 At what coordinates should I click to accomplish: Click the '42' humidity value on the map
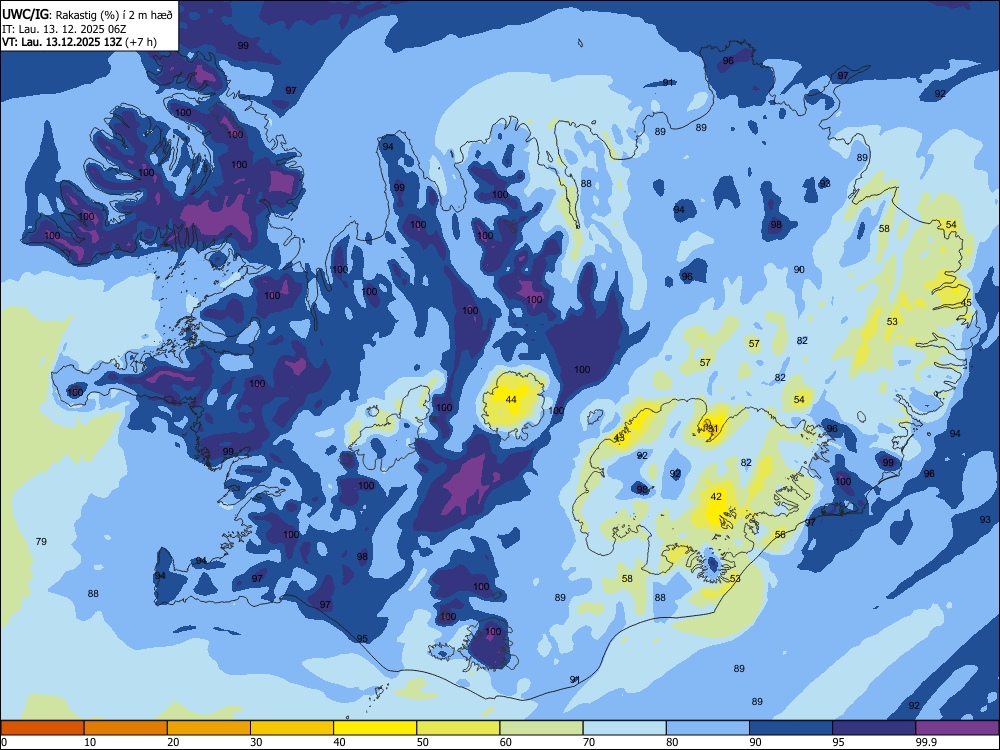coord(716,497)
